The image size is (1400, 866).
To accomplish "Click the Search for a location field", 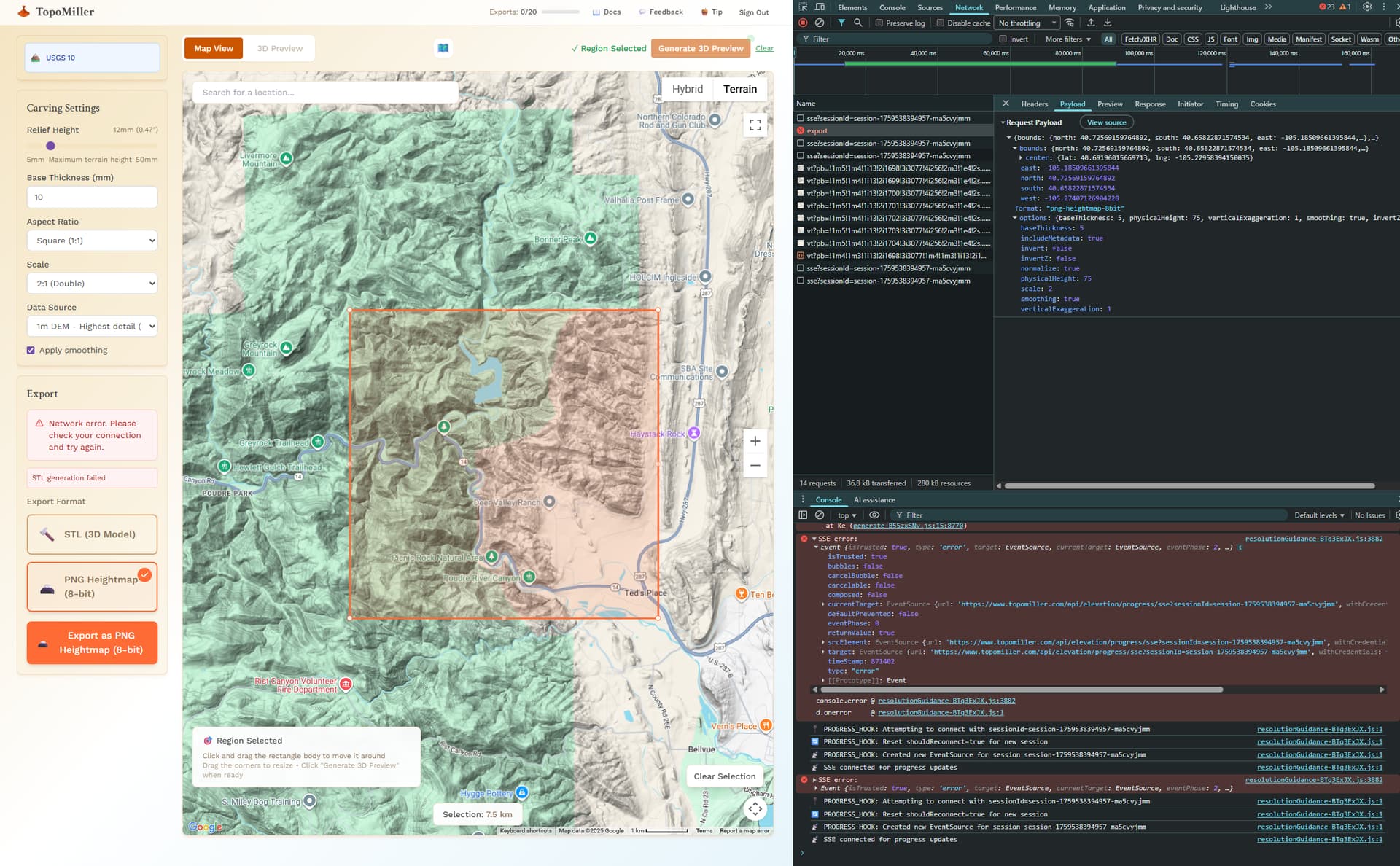I will (x=325, y=93).
